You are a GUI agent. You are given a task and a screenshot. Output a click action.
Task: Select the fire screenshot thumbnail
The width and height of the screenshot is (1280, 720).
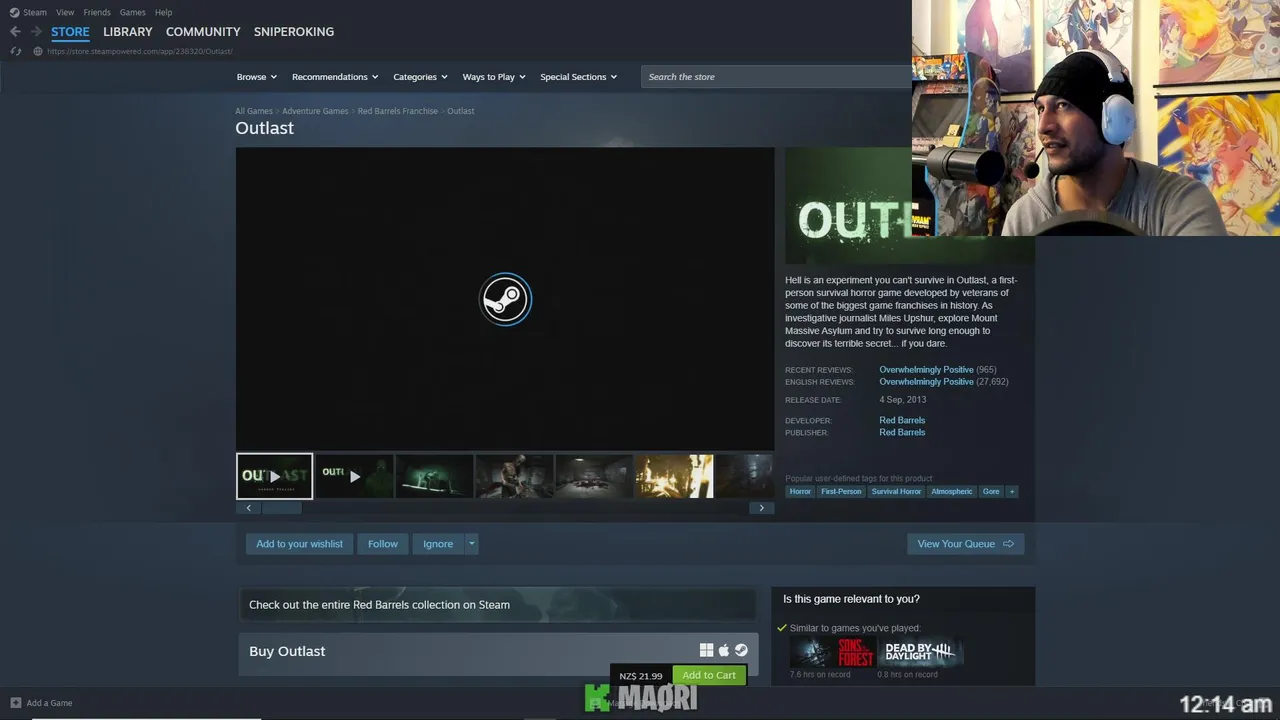tap(674, 476)
